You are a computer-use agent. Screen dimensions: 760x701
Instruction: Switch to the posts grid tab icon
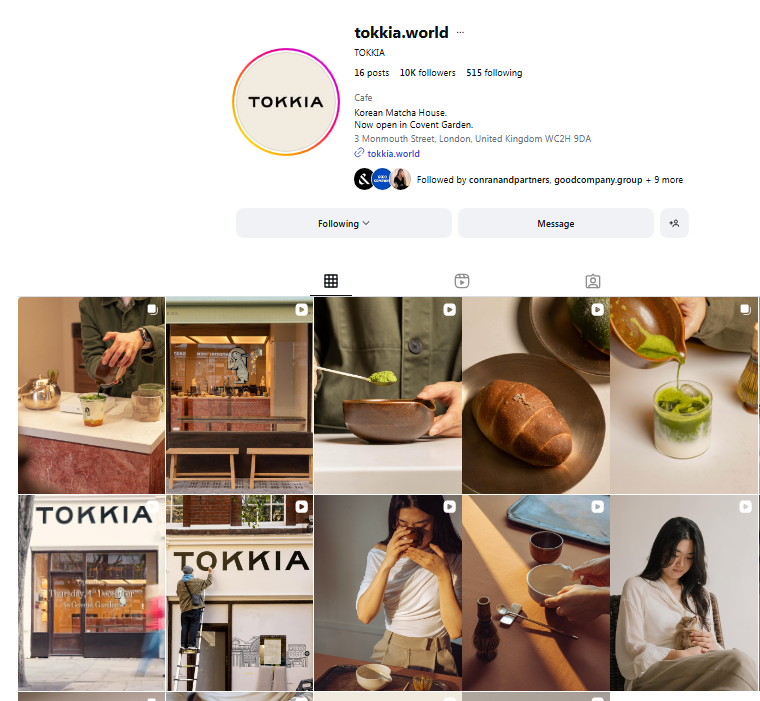331,281
